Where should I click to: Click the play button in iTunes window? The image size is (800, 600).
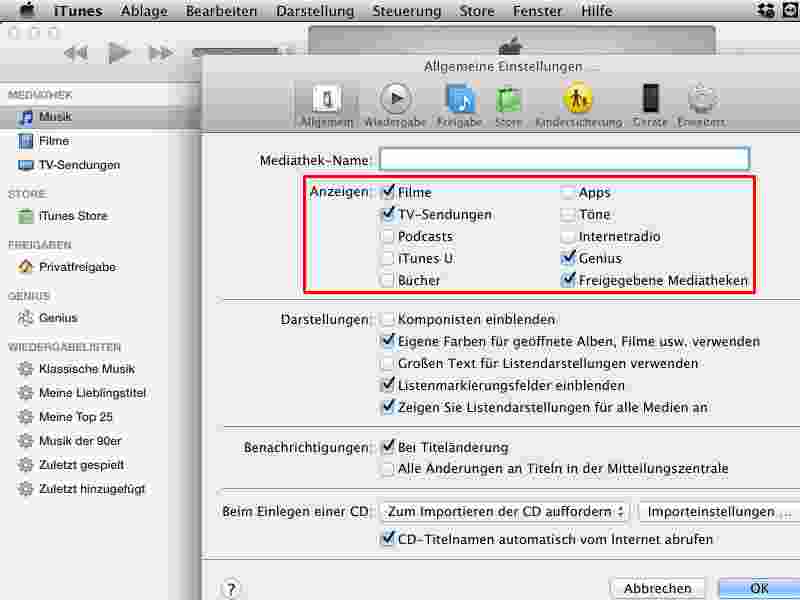[x=119, y=53]
